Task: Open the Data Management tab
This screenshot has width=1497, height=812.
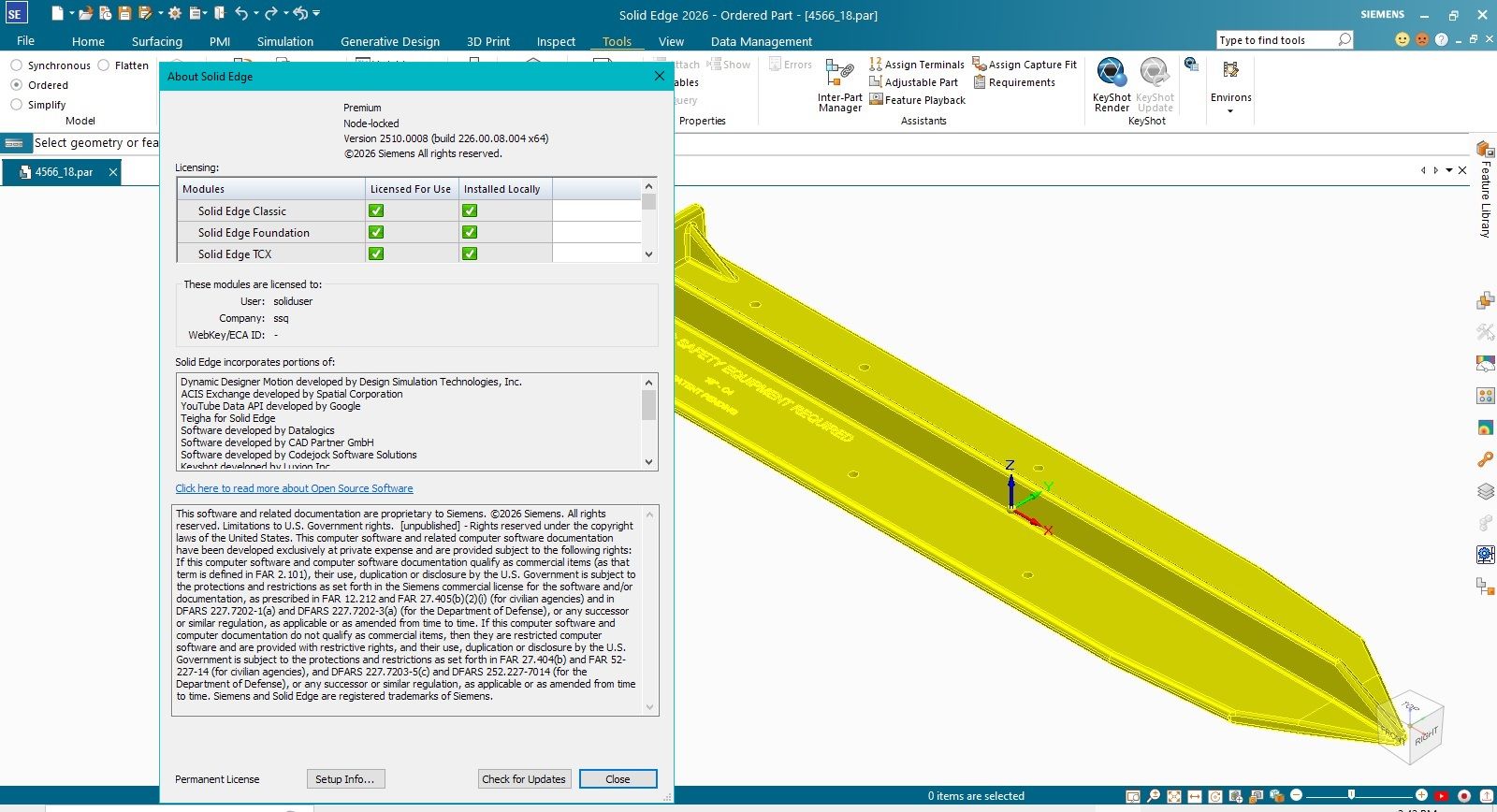Action: coord(762,41)
